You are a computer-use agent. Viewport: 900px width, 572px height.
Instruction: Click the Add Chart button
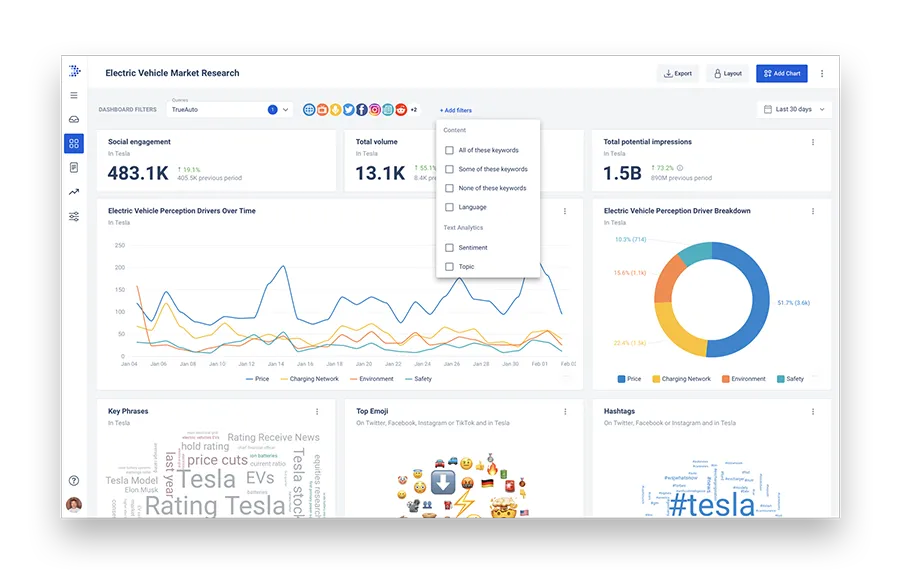click(782, 73)
